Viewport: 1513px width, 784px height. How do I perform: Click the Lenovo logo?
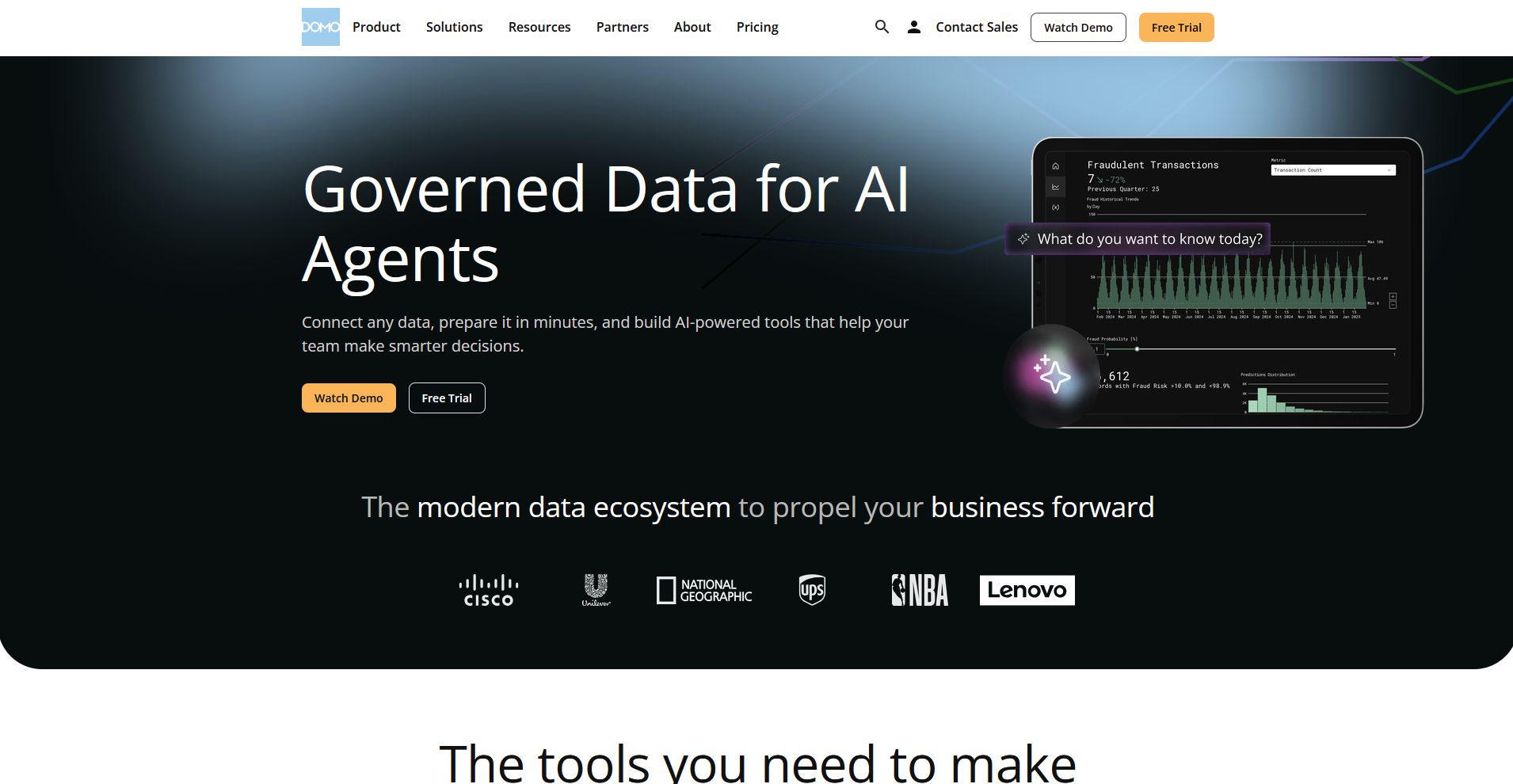(x=1027, y=590)
